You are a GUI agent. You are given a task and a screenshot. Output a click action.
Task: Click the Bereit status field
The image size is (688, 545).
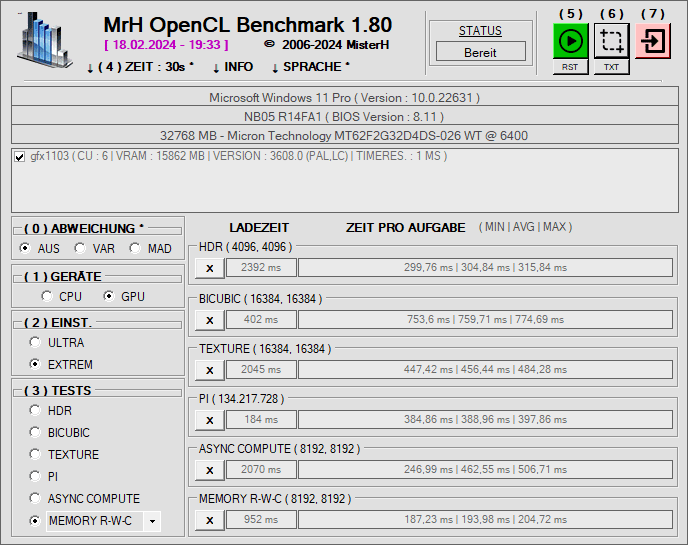click(480, 52)
